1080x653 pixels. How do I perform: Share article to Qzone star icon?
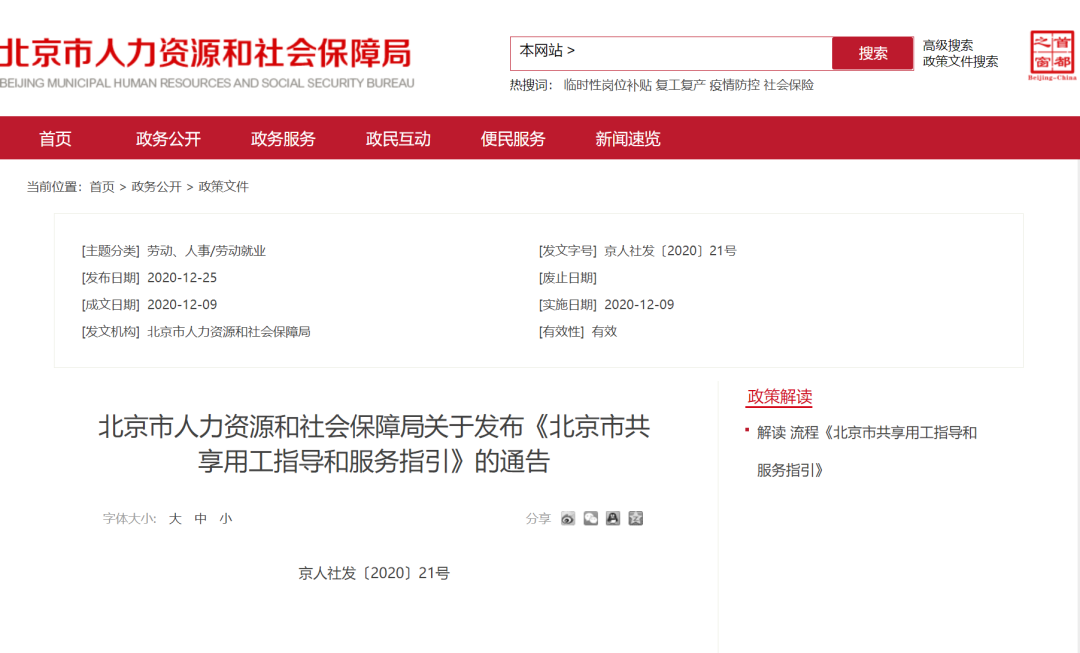pos(636,518)
